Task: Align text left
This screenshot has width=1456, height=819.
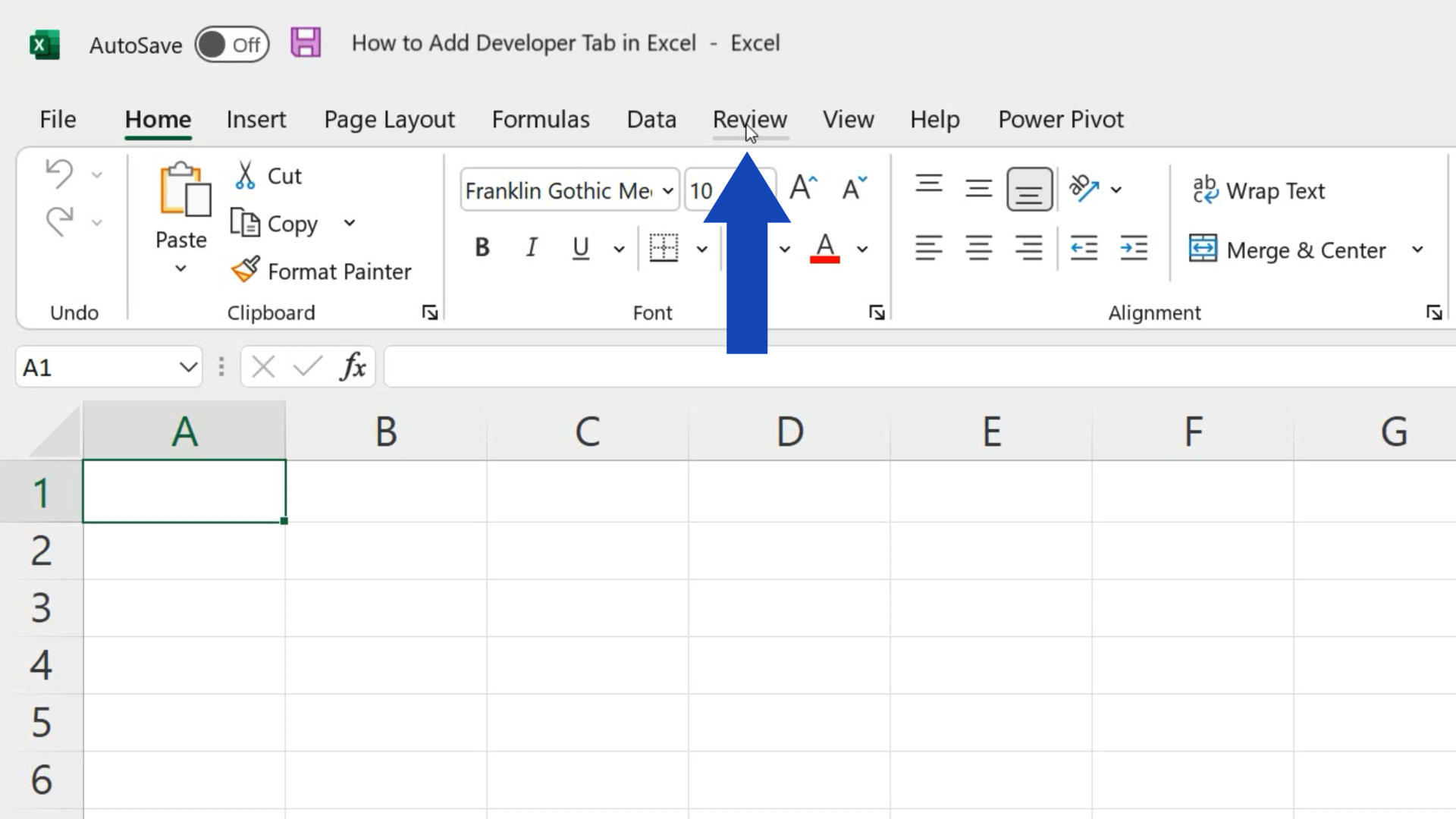Action: (929, 248)
